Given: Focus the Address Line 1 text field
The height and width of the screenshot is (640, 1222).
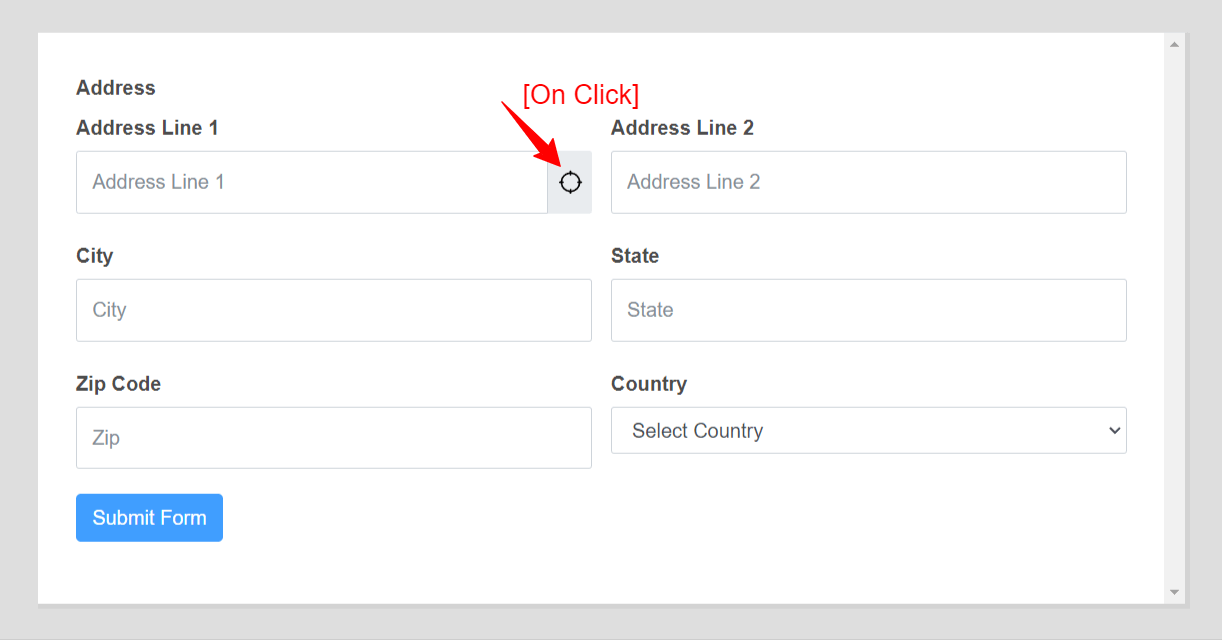Looking at the screenshot, I should [311, 182].
